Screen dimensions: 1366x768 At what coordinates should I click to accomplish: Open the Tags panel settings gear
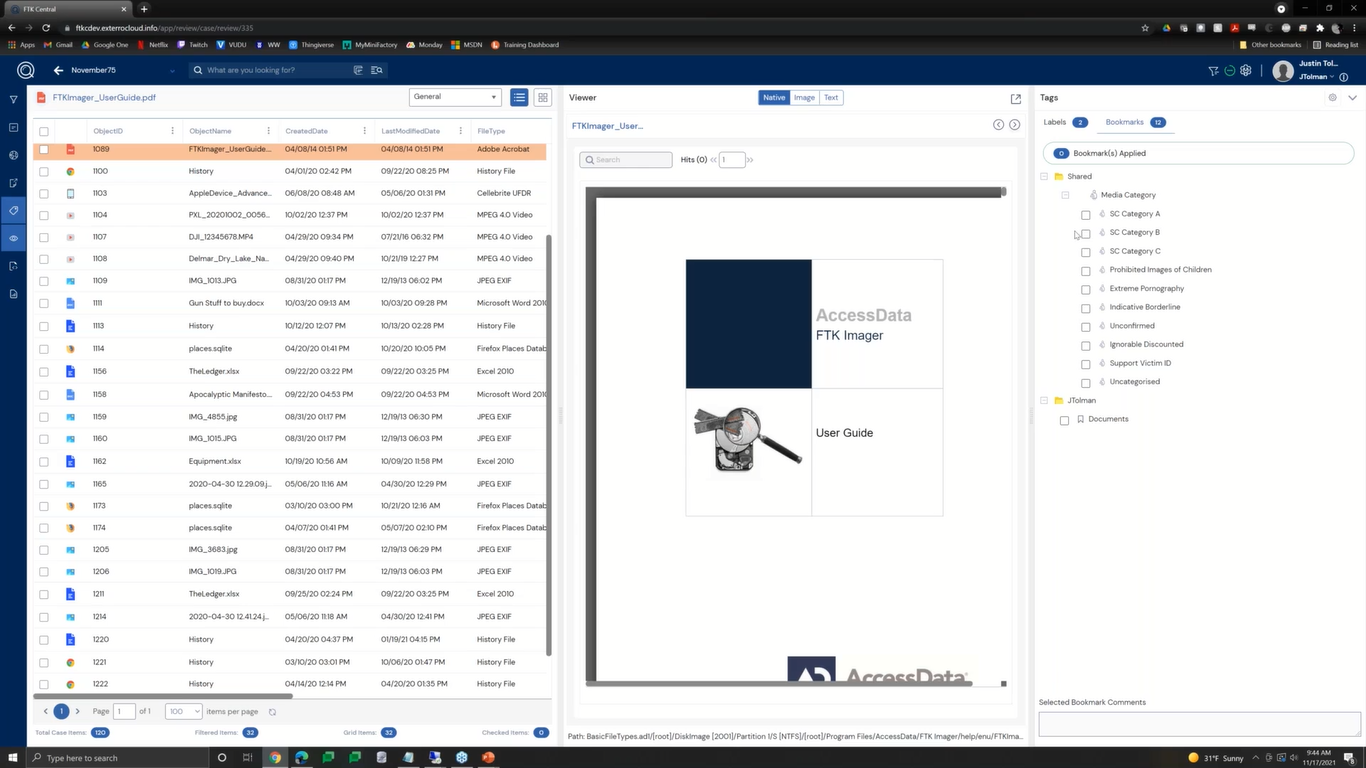(1332, 98)
